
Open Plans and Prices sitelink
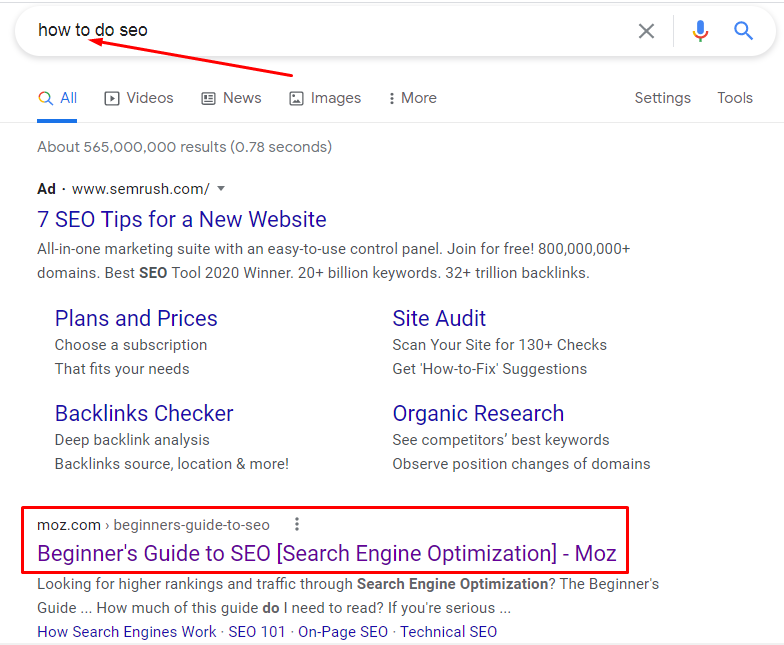coord(136,318)
